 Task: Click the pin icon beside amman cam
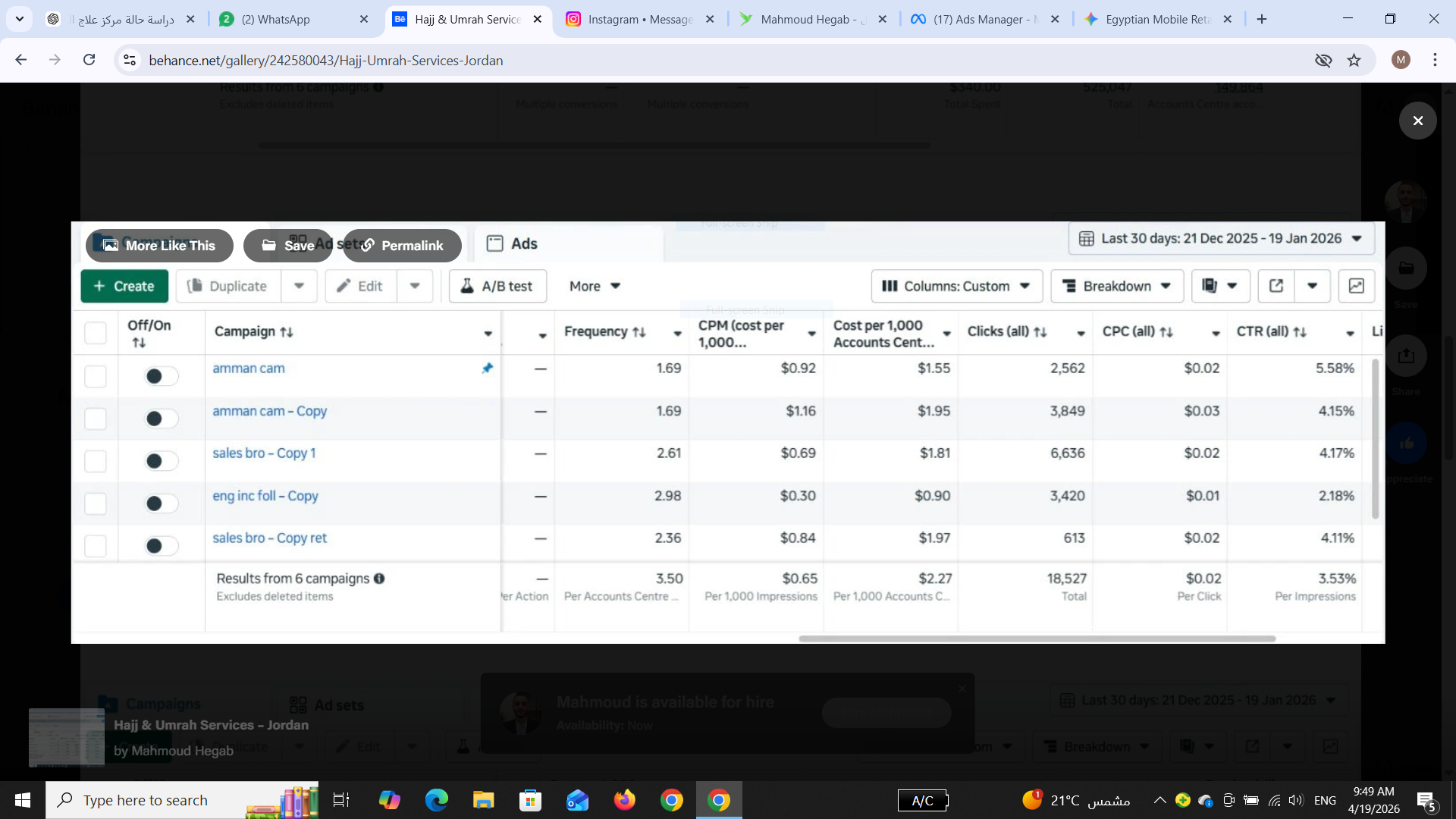[487, 369]
